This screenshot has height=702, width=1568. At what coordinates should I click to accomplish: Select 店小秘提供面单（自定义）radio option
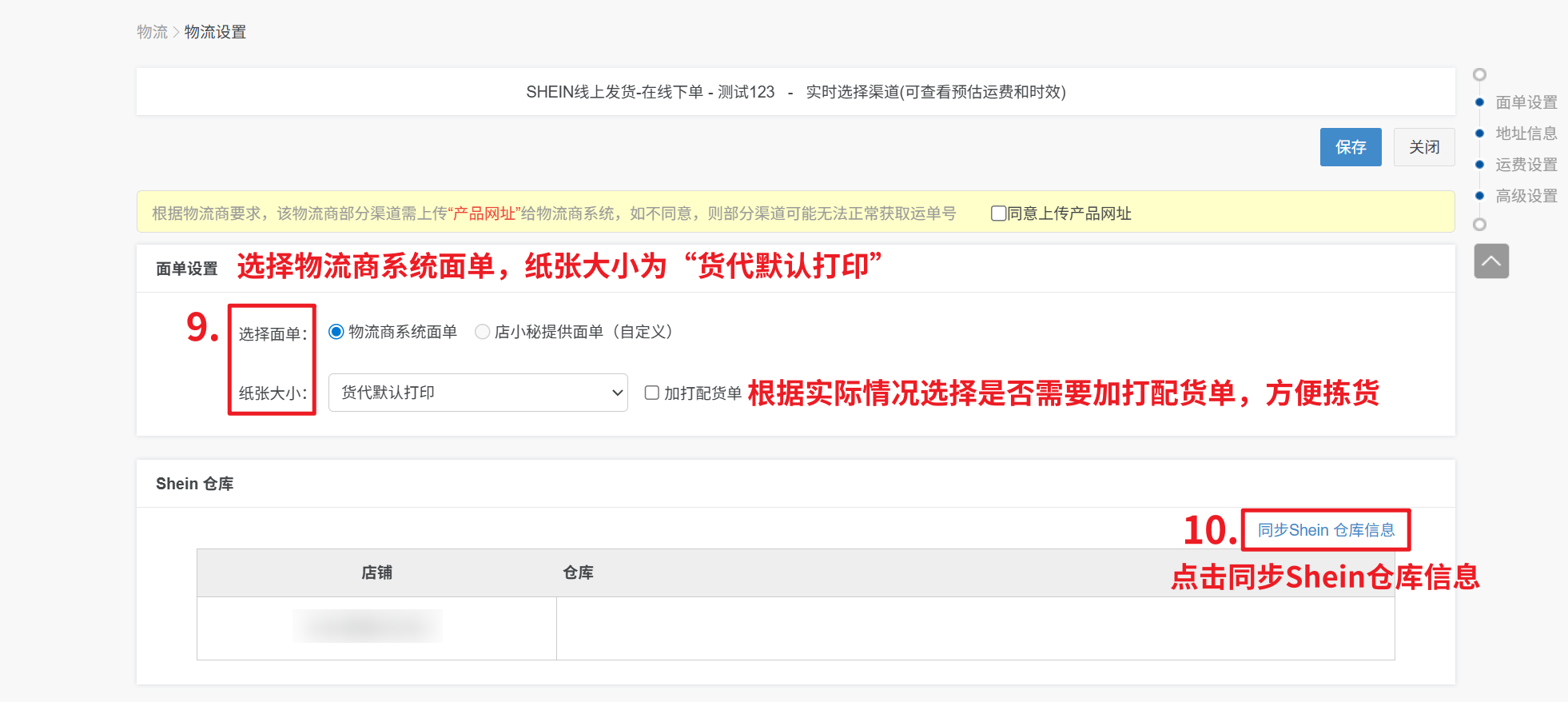point(482,332)
